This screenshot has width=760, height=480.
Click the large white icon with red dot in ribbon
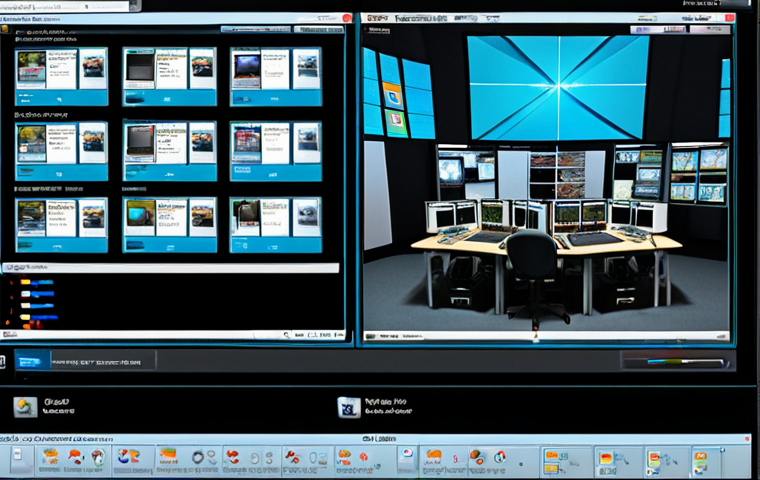(407, 455)
